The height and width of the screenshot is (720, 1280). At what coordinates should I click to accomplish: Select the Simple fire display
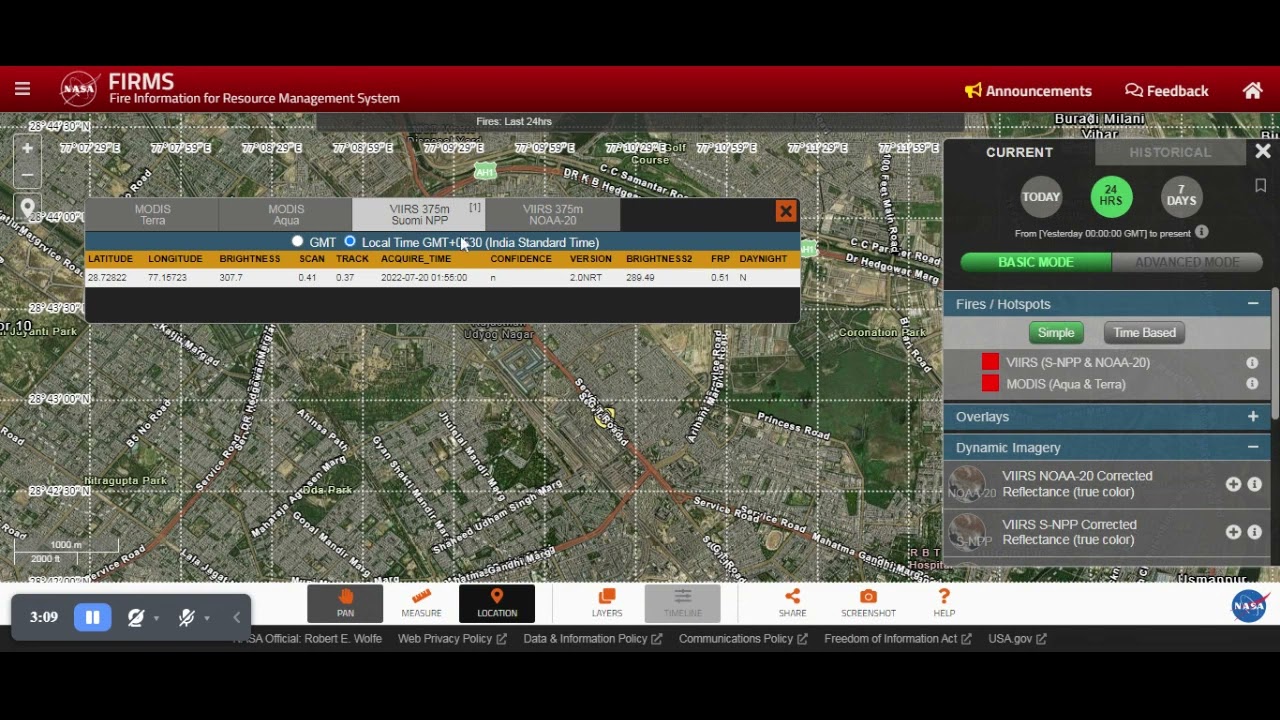click(x=1056, y=333)
